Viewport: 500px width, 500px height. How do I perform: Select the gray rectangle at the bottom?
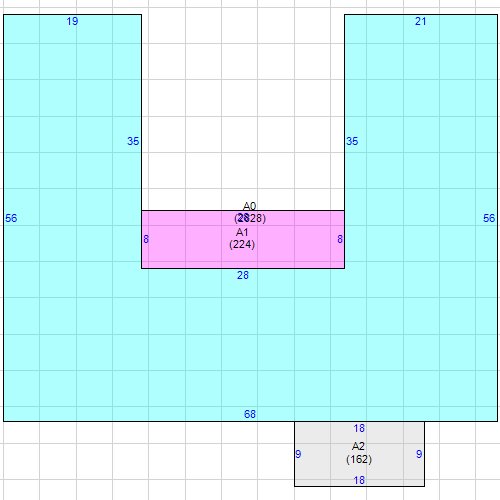359,454
